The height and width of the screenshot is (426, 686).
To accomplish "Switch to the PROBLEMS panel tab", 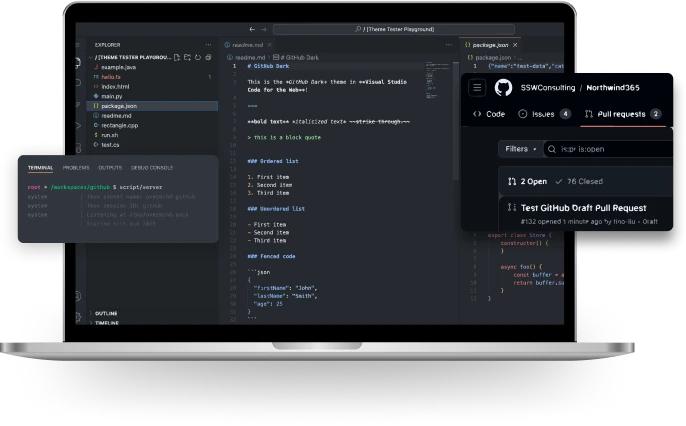I will click(76, 168).
